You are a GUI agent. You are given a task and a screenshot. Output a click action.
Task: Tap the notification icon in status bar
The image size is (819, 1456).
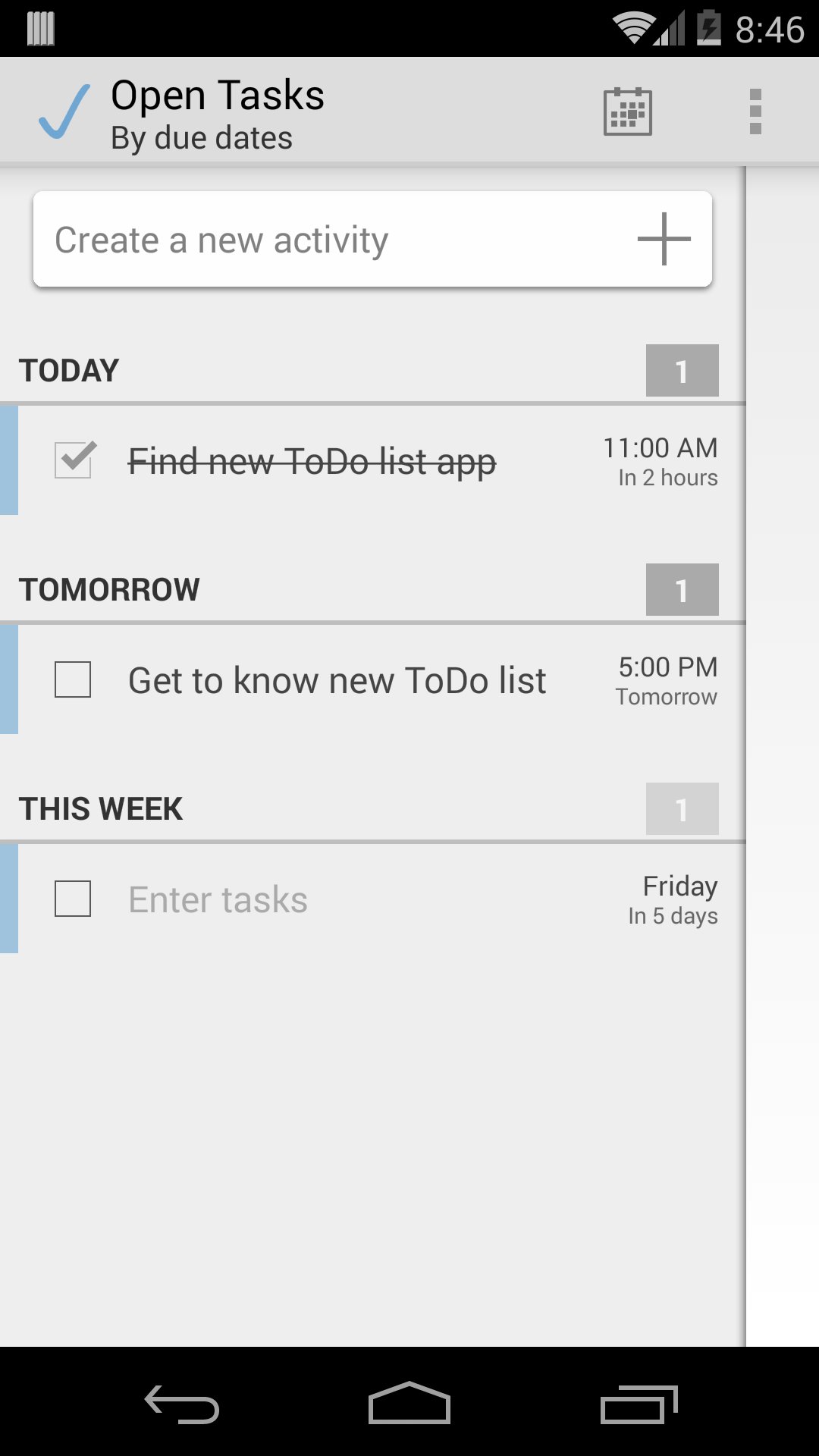(x=41, y=29)
